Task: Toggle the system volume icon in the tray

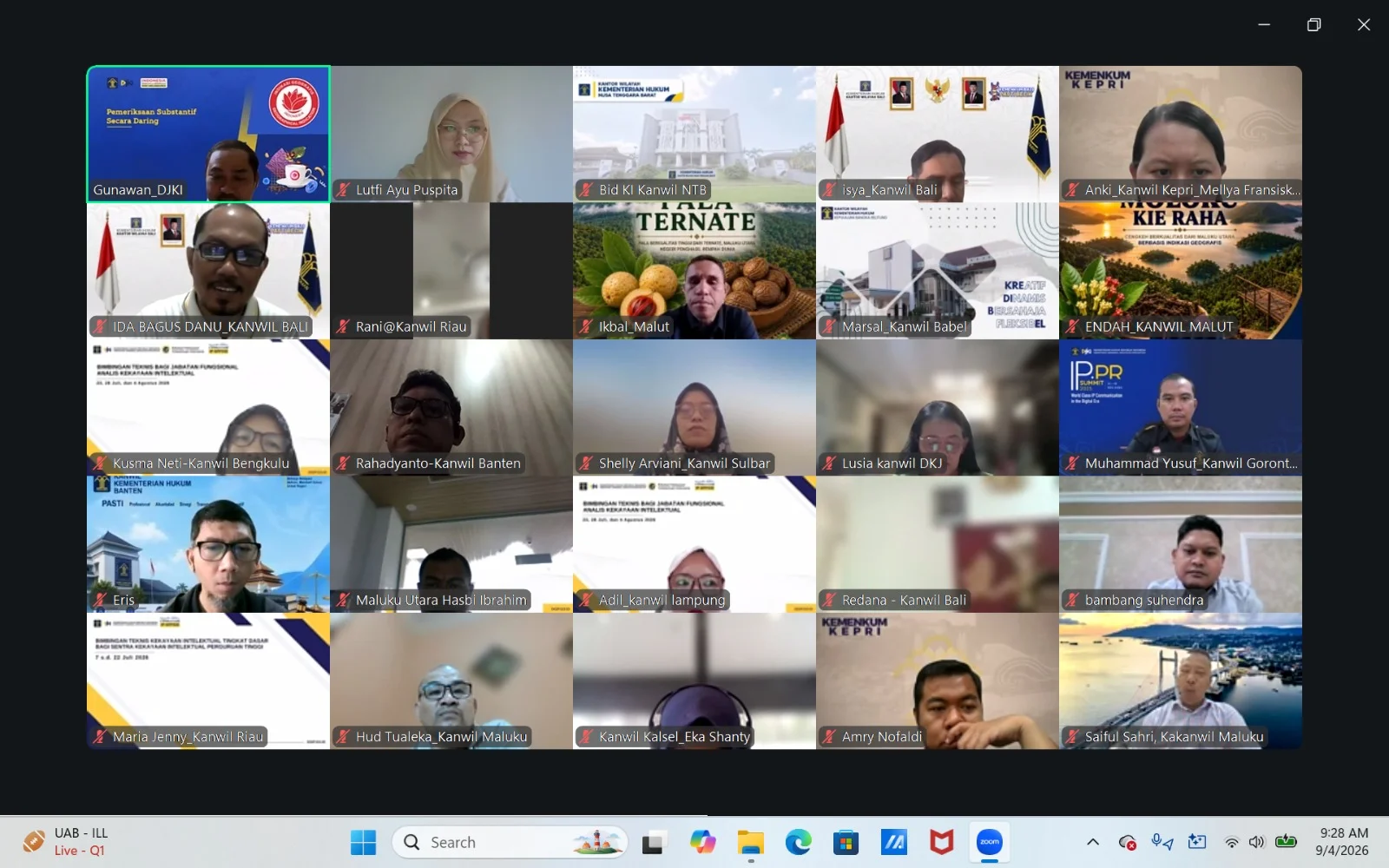Action: coord(1256,842)
